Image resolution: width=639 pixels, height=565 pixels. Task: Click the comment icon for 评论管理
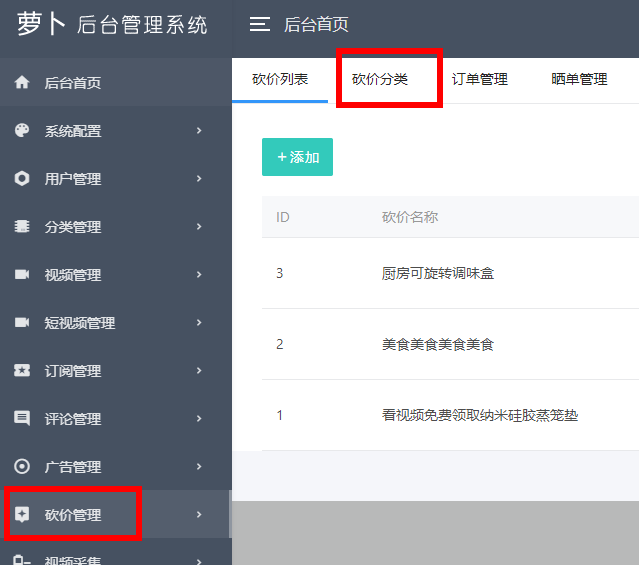click(x=22, y=418)
